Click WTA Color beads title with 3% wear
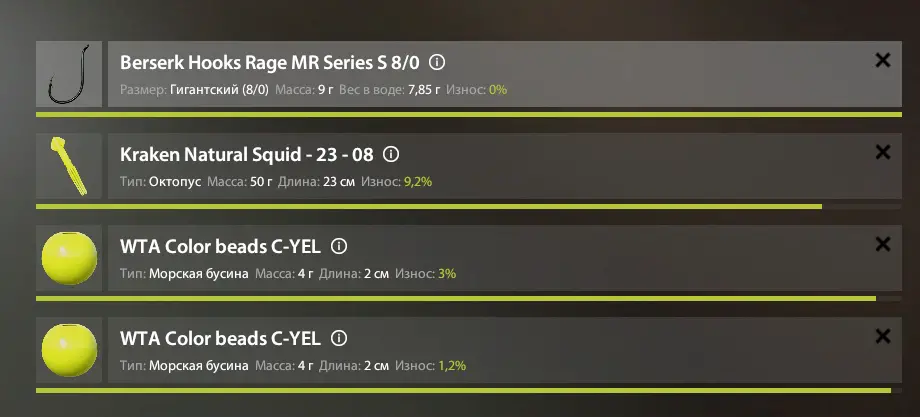Viewport: 920px width, 417px height. click(x=220, y=247)
